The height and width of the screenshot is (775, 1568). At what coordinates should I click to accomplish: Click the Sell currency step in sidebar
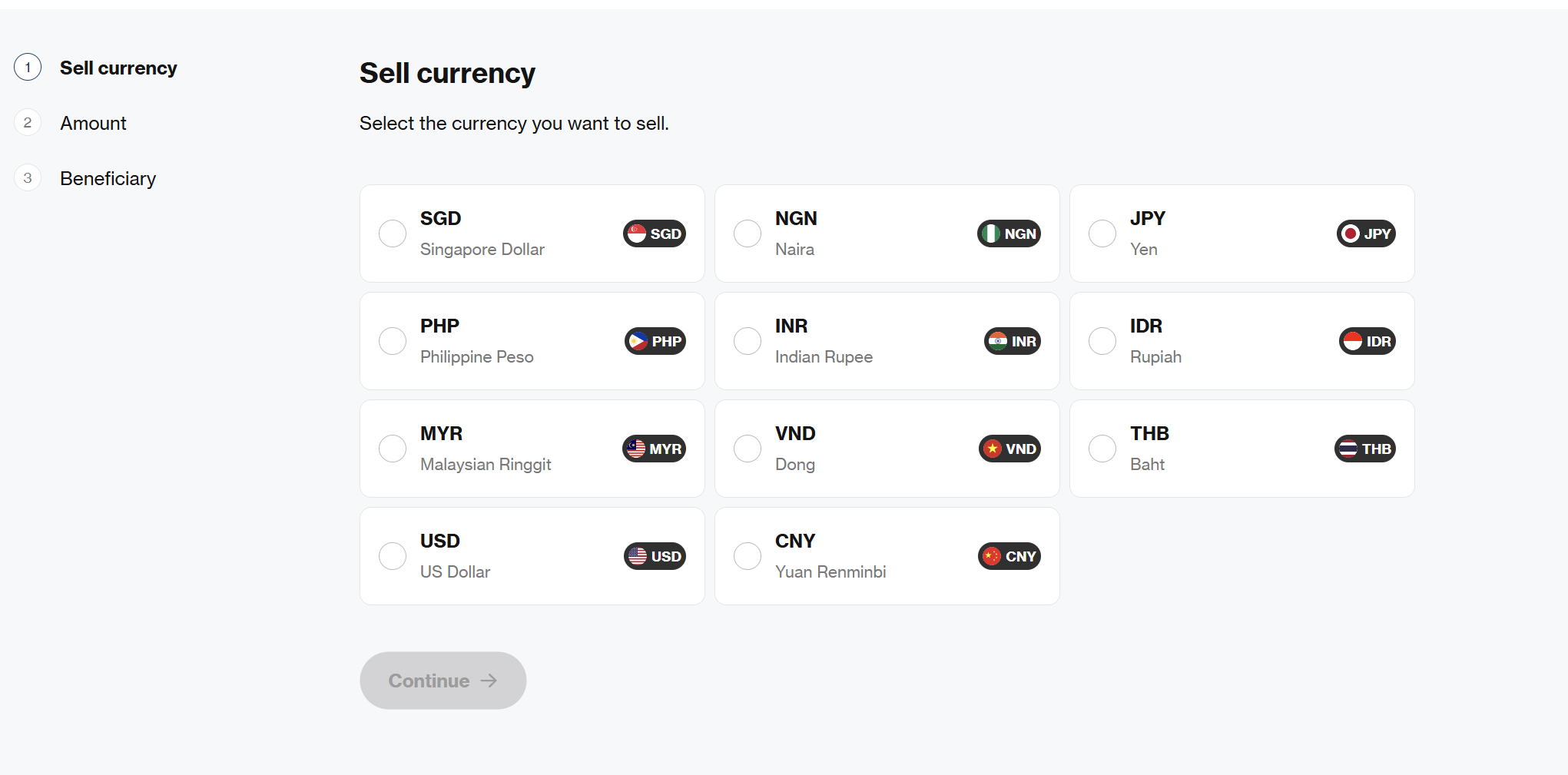[x=118, y=68]
